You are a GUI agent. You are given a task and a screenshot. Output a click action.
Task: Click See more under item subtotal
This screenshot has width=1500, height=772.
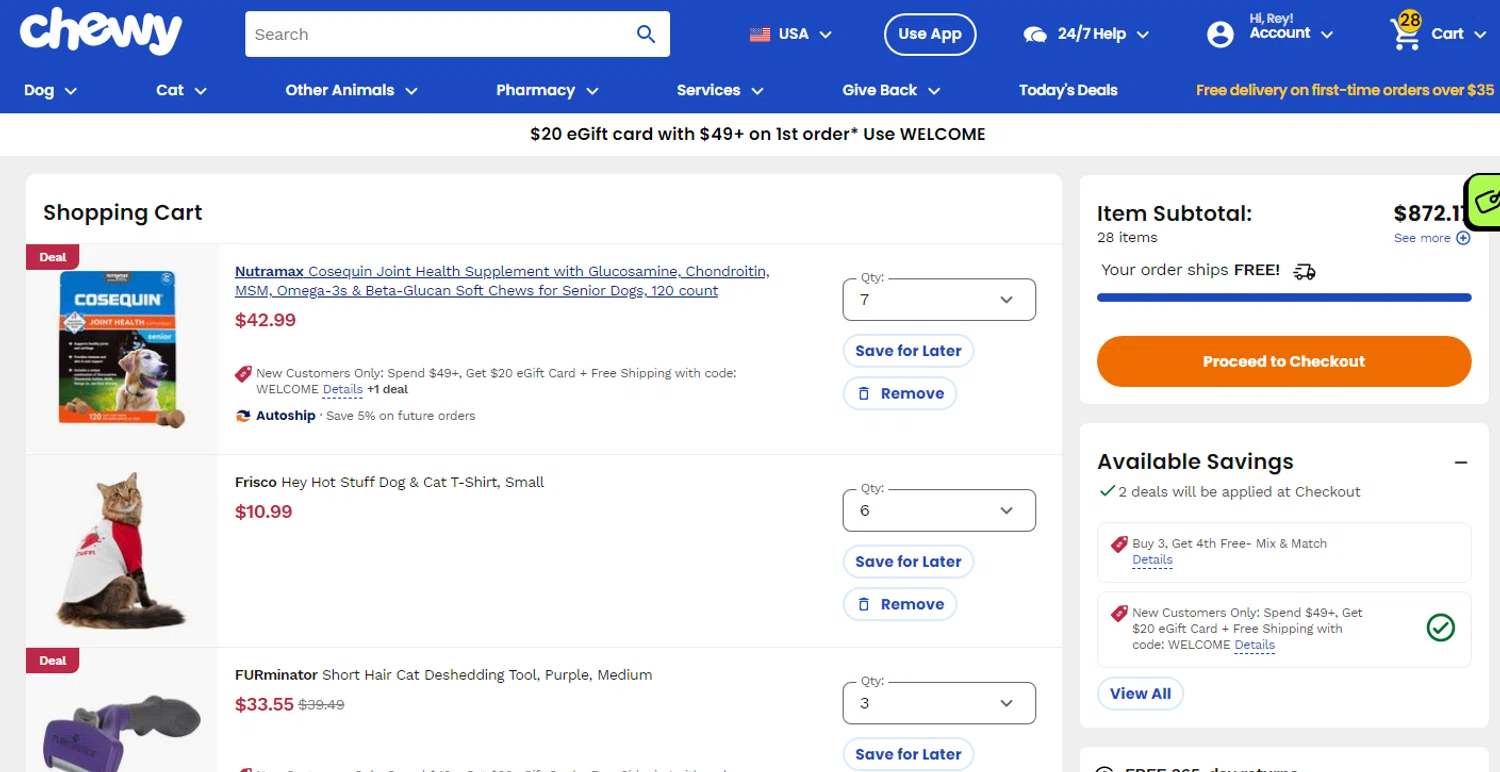point(1422,238)
